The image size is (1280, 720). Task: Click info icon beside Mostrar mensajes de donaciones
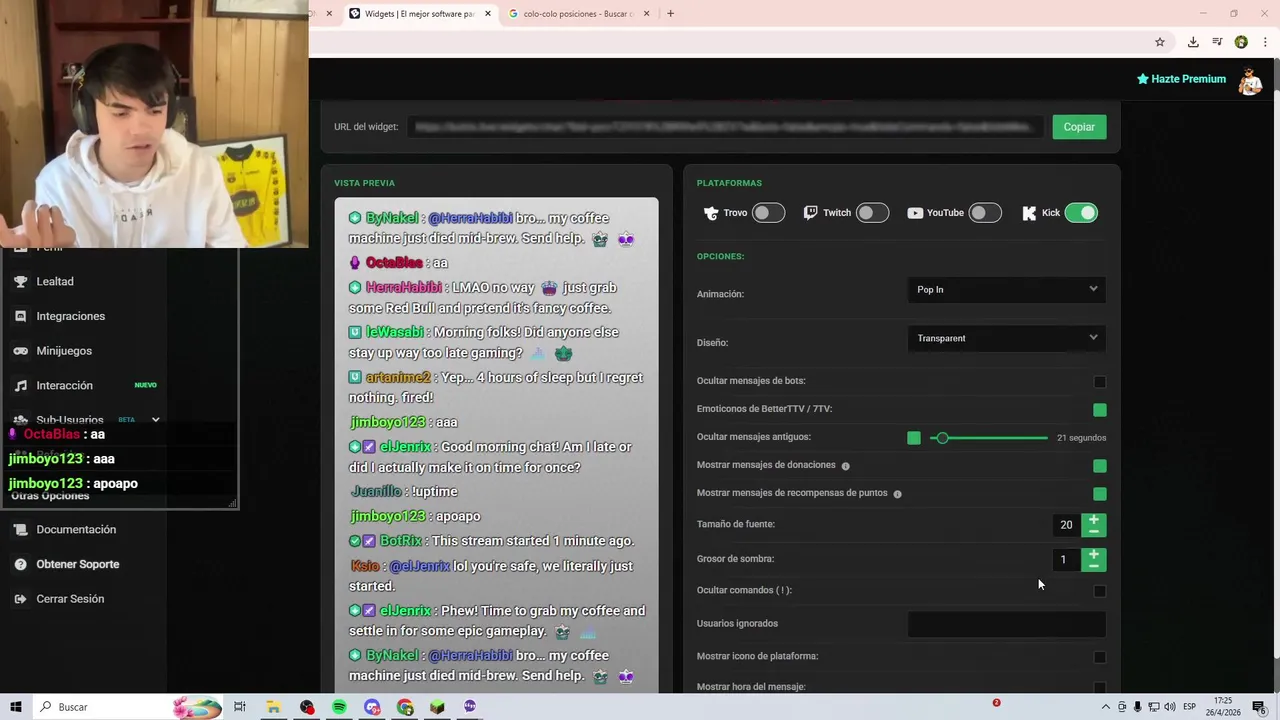[x=845, y=466]
